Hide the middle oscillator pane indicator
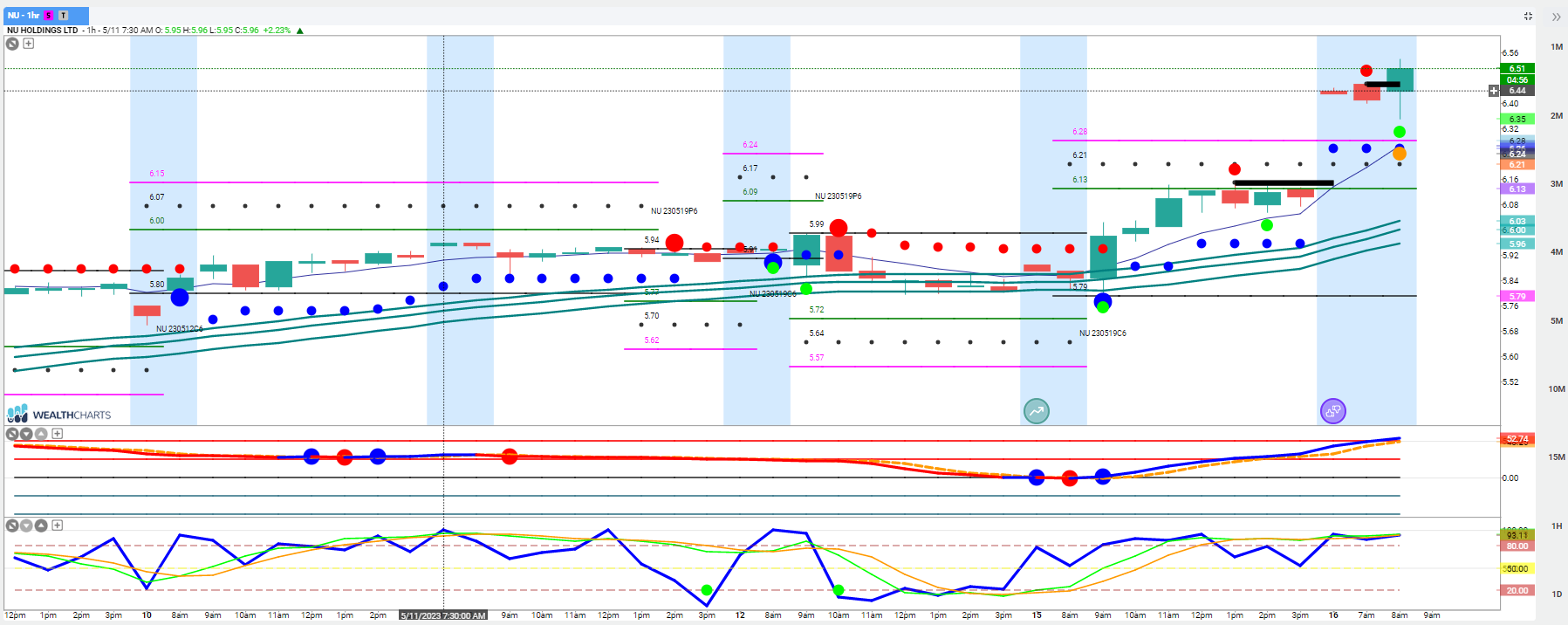Image resolution: width=1568 pixels, height=625 pixels. click(12, 434)
